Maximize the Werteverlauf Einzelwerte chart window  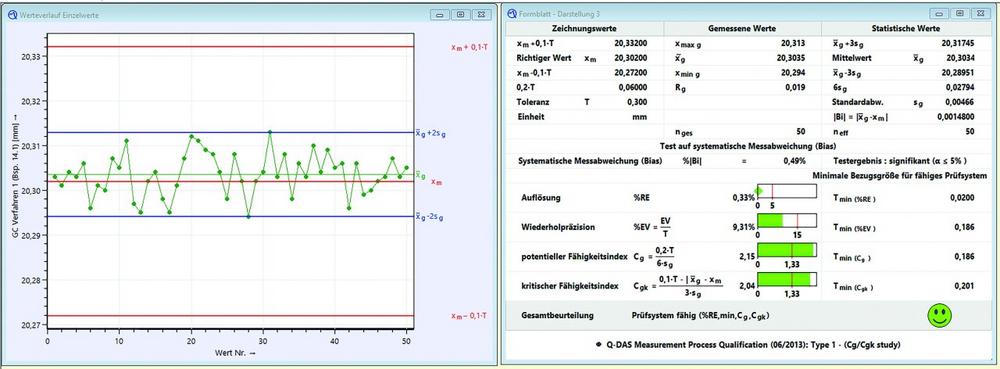pos(461,13)
